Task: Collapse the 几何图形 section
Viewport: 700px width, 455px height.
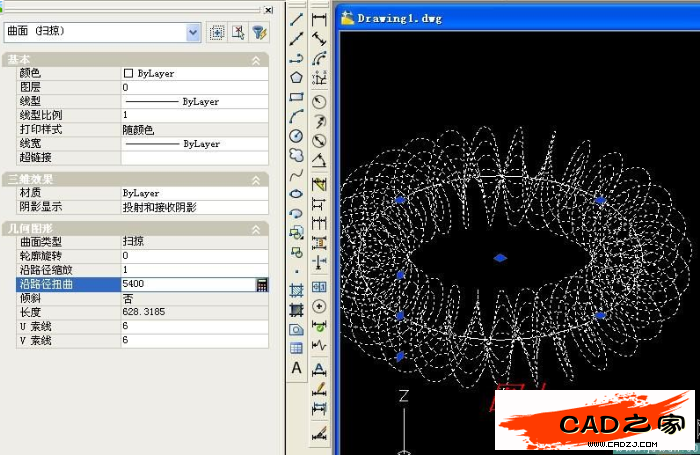Action: coord(256,229)
